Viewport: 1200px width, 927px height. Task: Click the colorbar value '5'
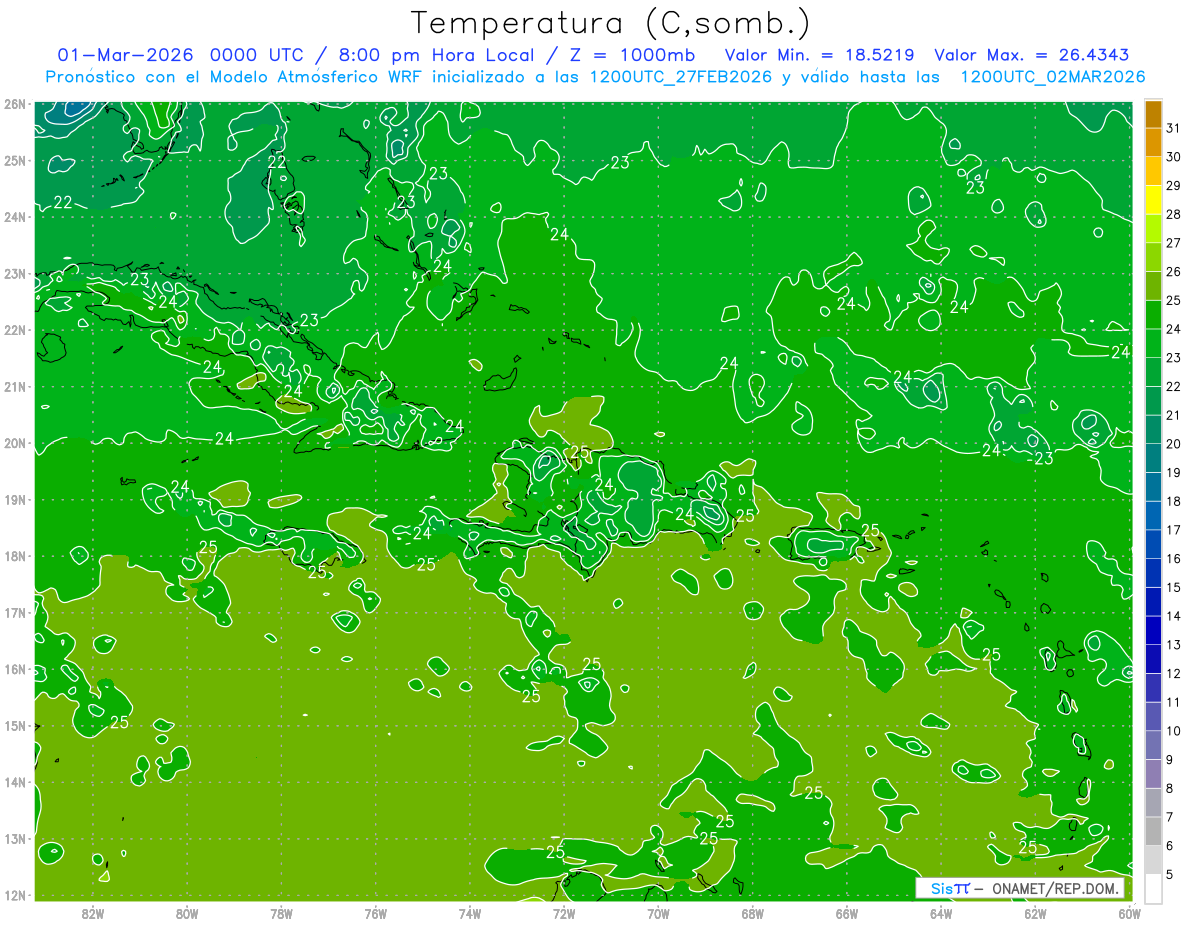(x=1170, y=875)
